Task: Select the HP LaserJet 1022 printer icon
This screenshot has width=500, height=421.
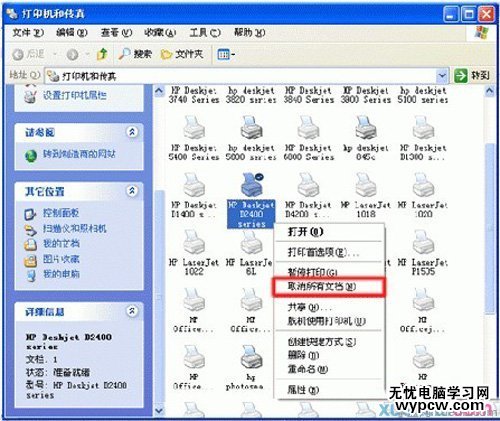Action: (x=194, y=242)
